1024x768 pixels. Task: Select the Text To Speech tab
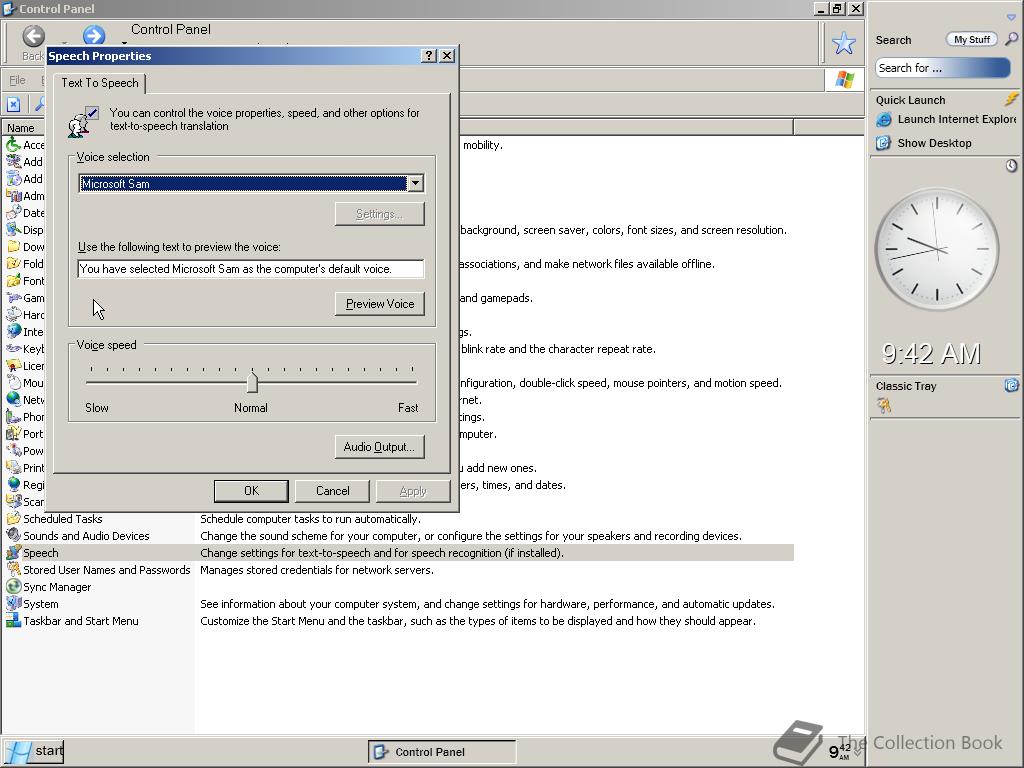pos(100,83)
